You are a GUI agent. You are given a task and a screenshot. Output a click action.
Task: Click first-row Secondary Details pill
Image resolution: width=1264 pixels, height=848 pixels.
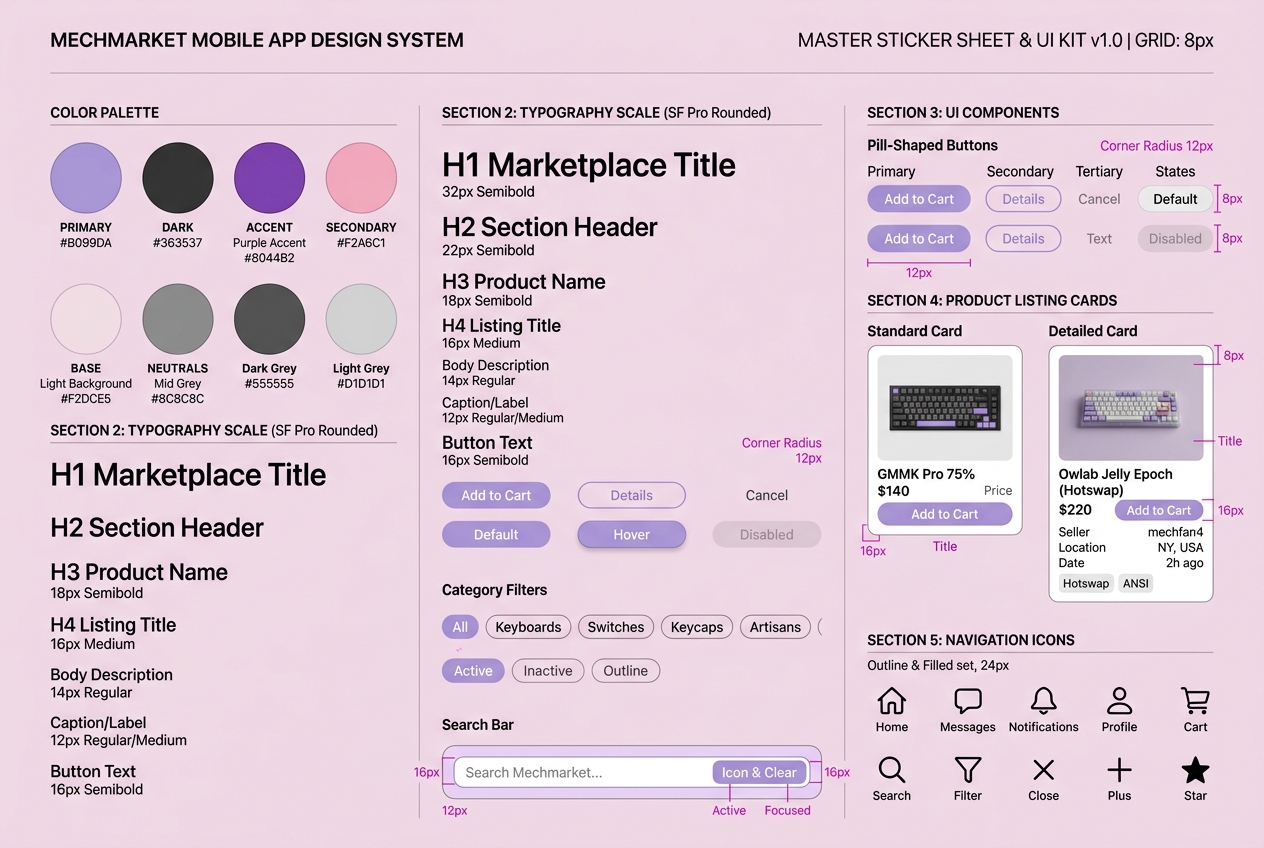[x=1023, y=199]
